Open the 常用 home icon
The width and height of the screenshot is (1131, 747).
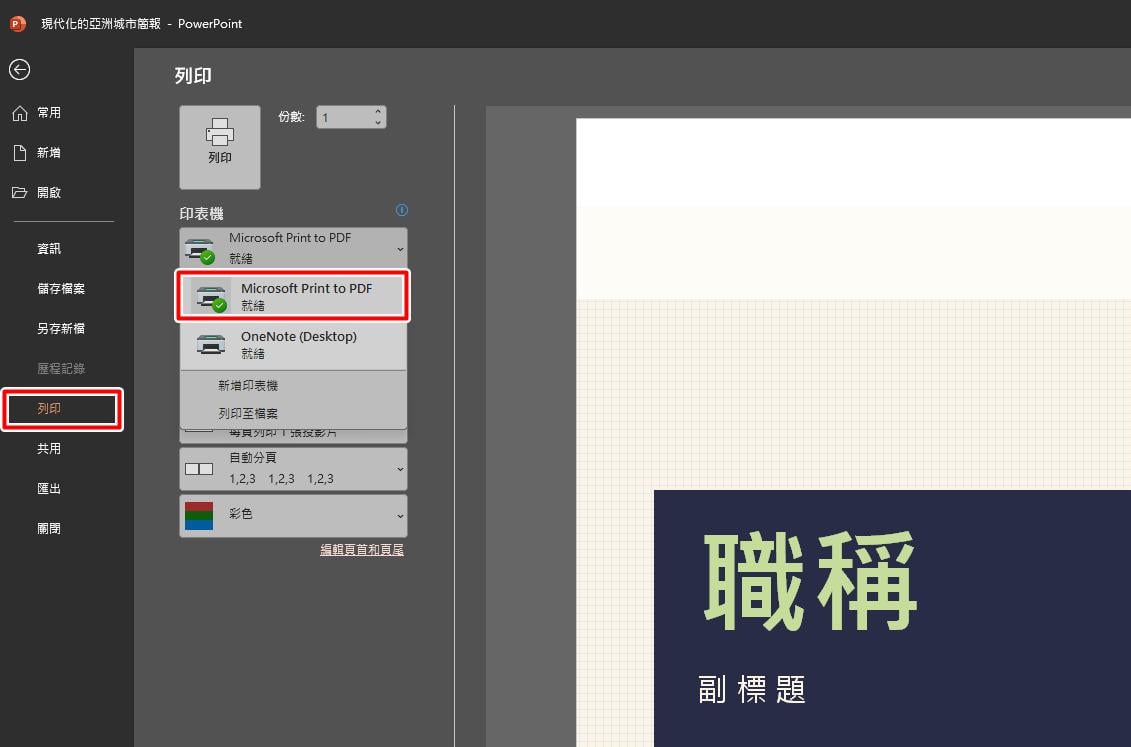click(x=20, y=112)
